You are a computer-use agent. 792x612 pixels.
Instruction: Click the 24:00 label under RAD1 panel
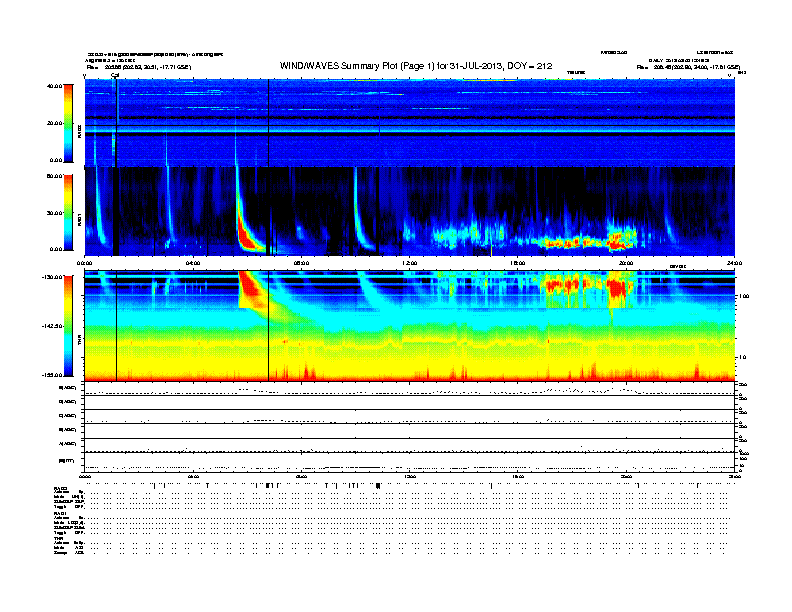[734, 263]
